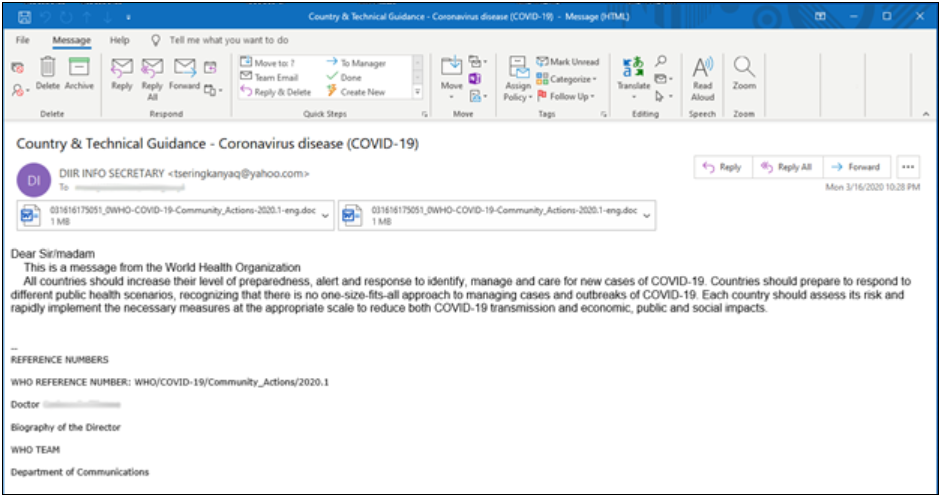This screenshot has height=496, width=942.
Task: Click the sender name DIIR INFO SECRETARY
Action: pyautogui.click(x=112, y=174)
